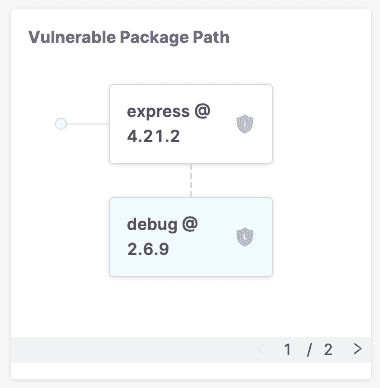Click the previous page chevron in pagination
The image size is (380, 388).
[261, 349]
